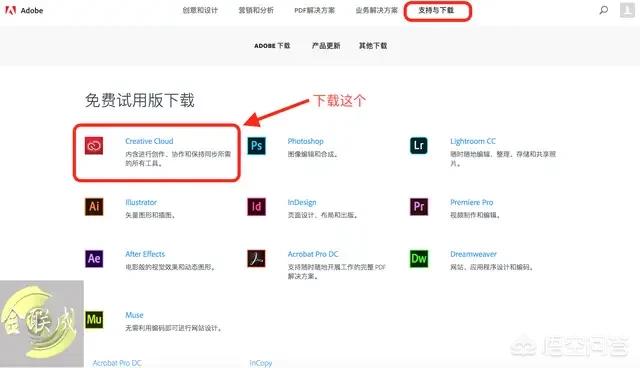Click the Dreamweaver Dw icon
The image size is (640, 368).
click(419, 259)
